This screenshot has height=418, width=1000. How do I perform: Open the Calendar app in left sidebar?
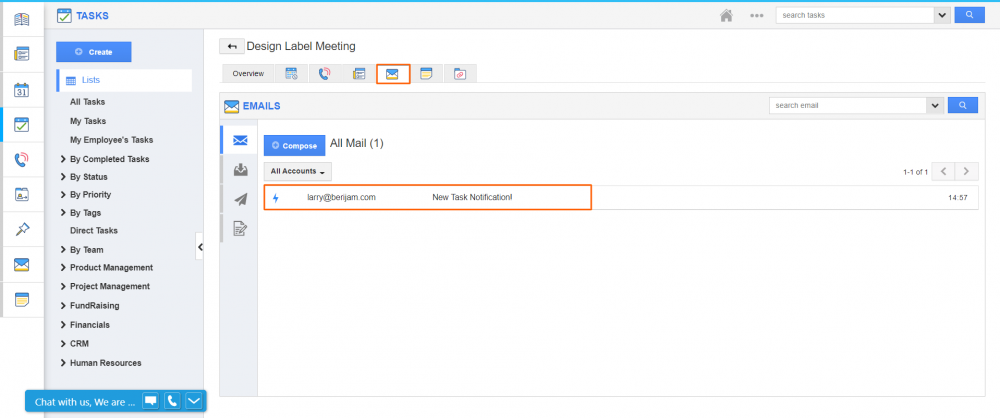[x=21, y=90]
